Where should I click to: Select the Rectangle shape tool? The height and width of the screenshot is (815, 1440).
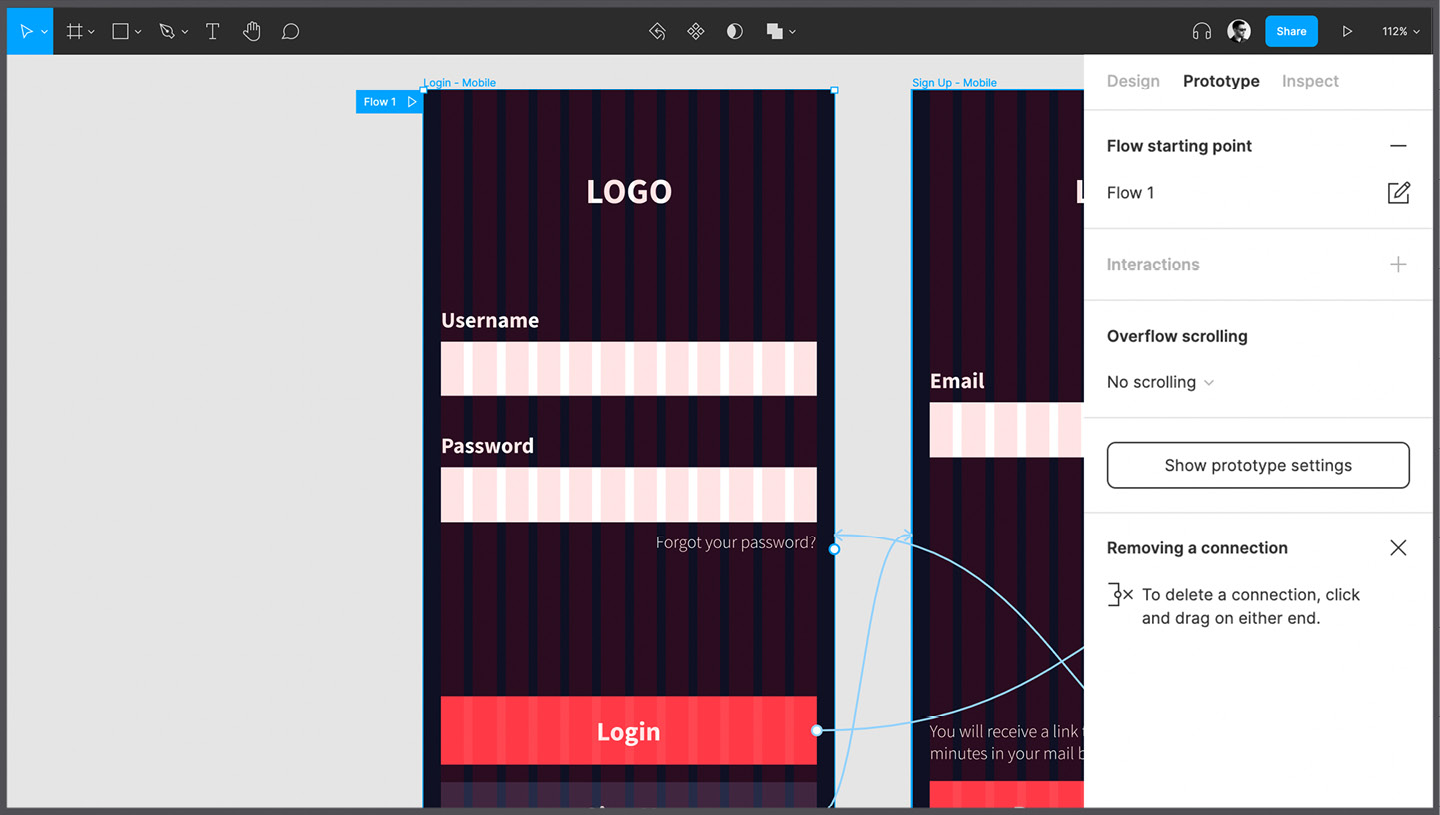120,31
